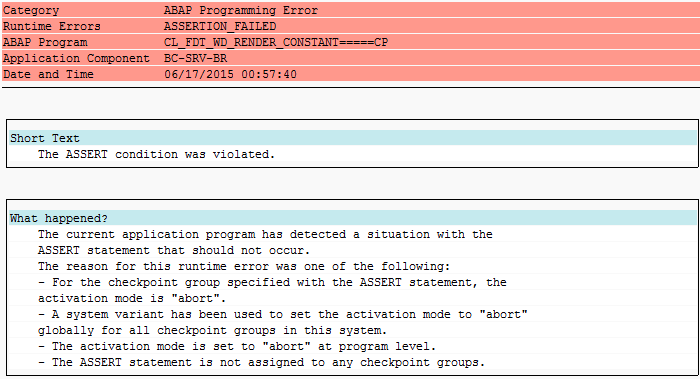Screen dimensions: 700x379
Task: Click the Date and Time label
Action: pos(48,74)
